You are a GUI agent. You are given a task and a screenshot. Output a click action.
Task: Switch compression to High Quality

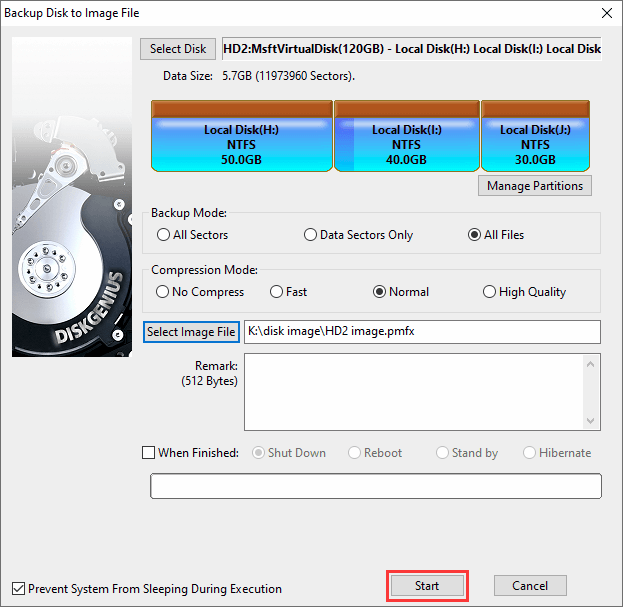(489, 292)
